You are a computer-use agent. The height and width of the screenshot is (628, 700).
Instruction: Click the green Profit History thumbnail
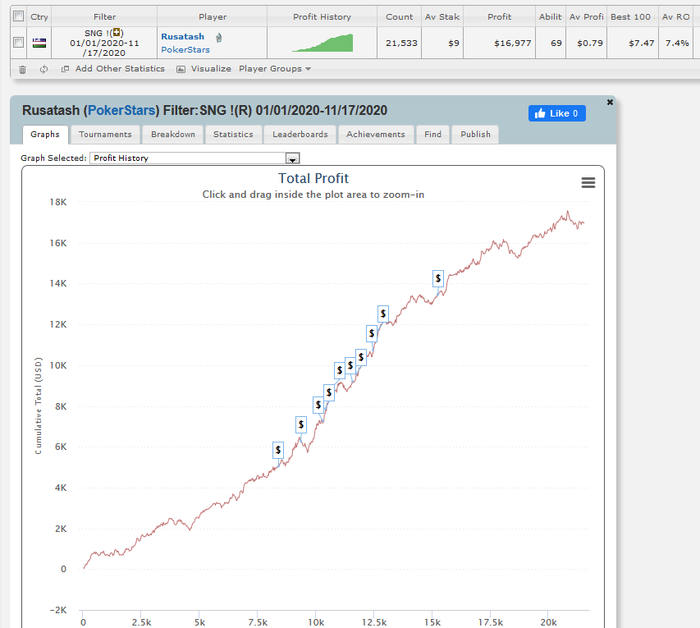point(323,43)
